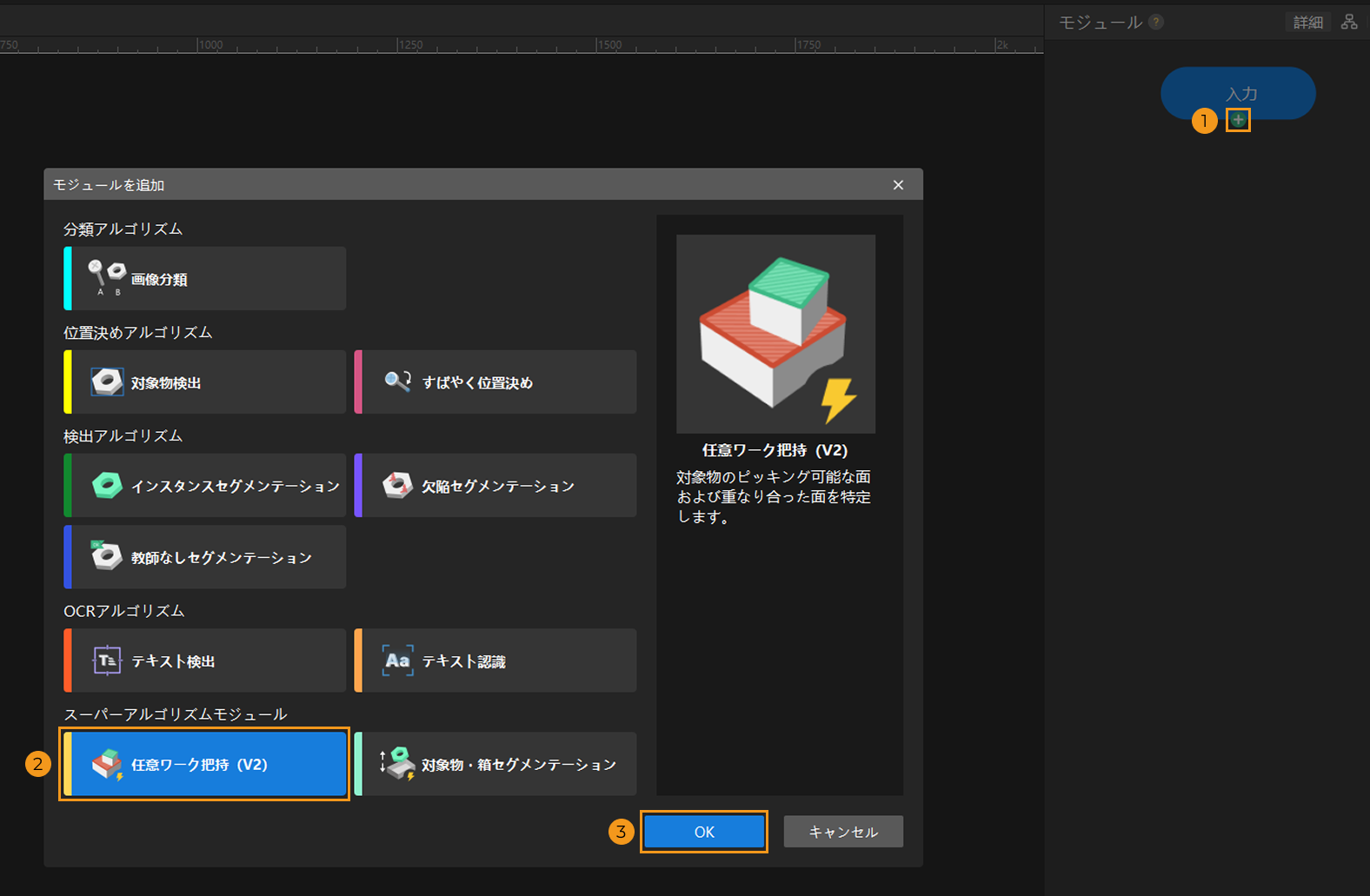Click the OCRアルゴリズム heading
1370x896 pixels.
point(124,610)
